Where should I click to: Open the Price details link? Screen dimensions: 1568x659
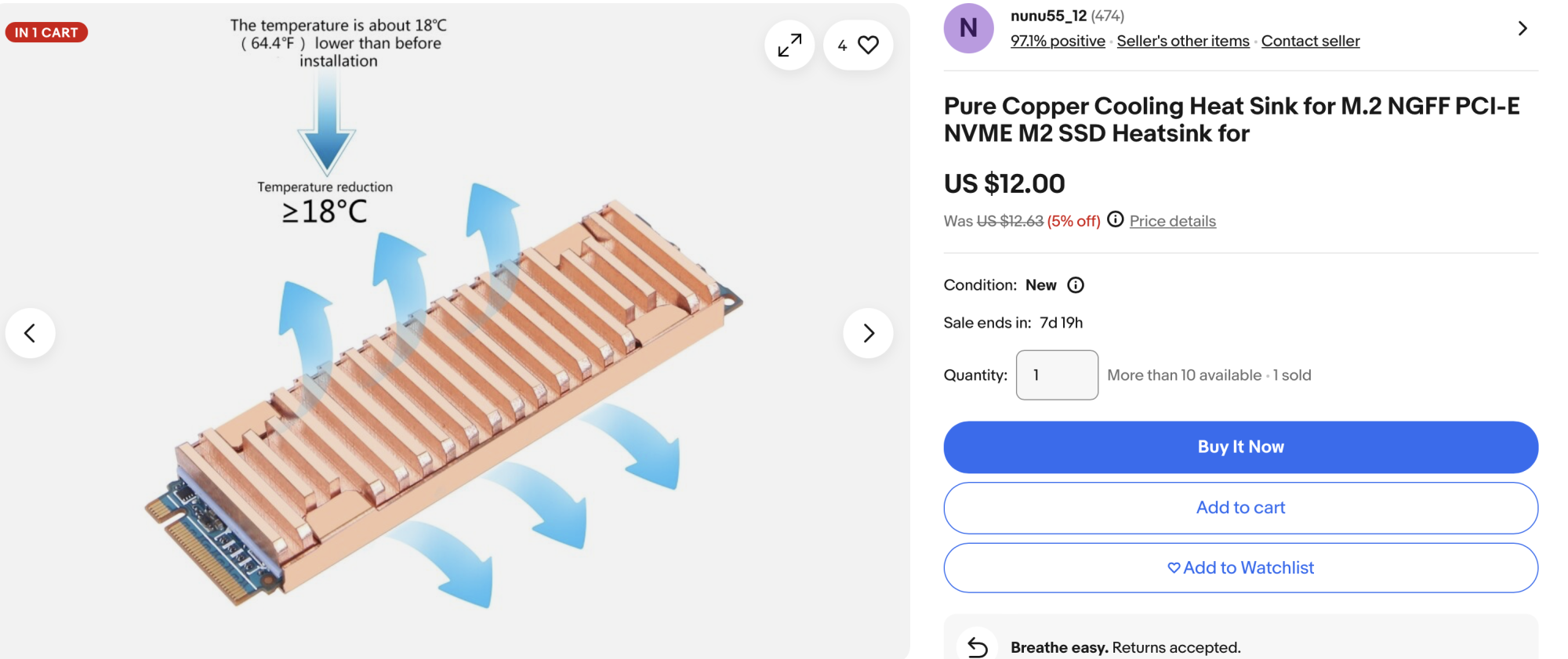coord(1173,221)
